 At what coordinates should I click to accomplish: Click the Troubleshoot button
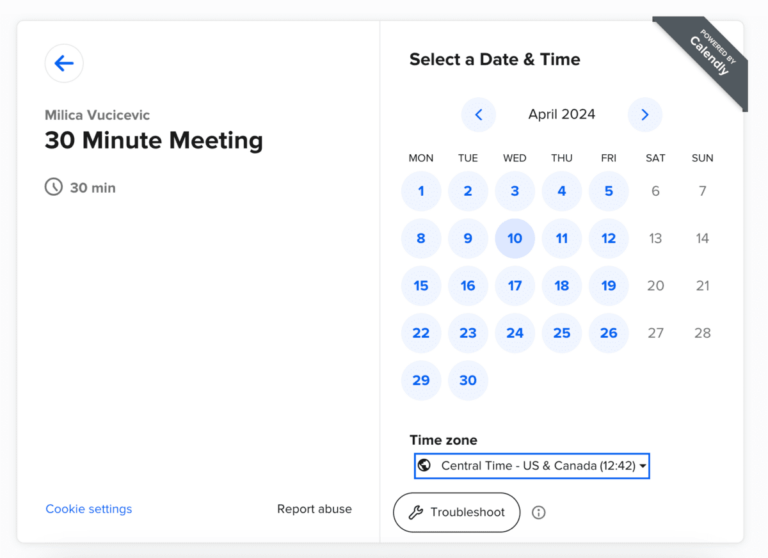(x=456, y=512)
